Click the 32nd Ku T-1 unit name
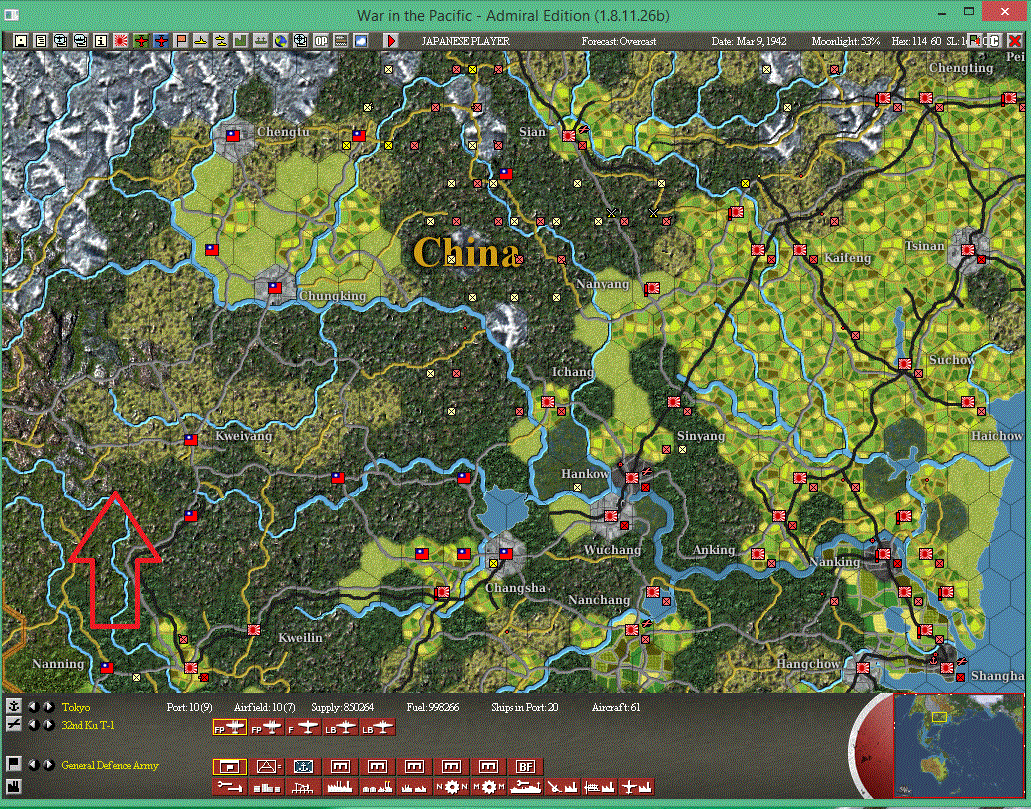The image size is (1031, 809). coord(88,725)
